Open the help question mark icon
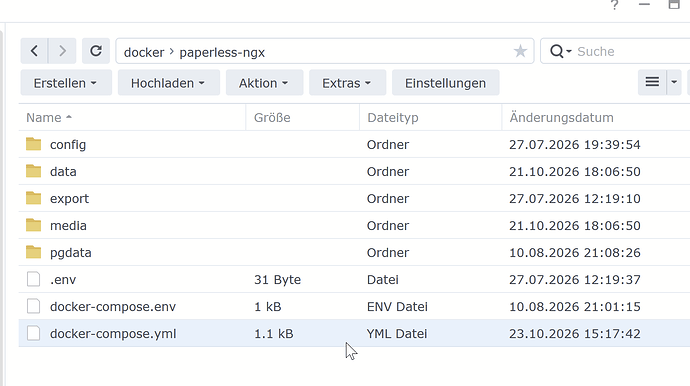 614,4
